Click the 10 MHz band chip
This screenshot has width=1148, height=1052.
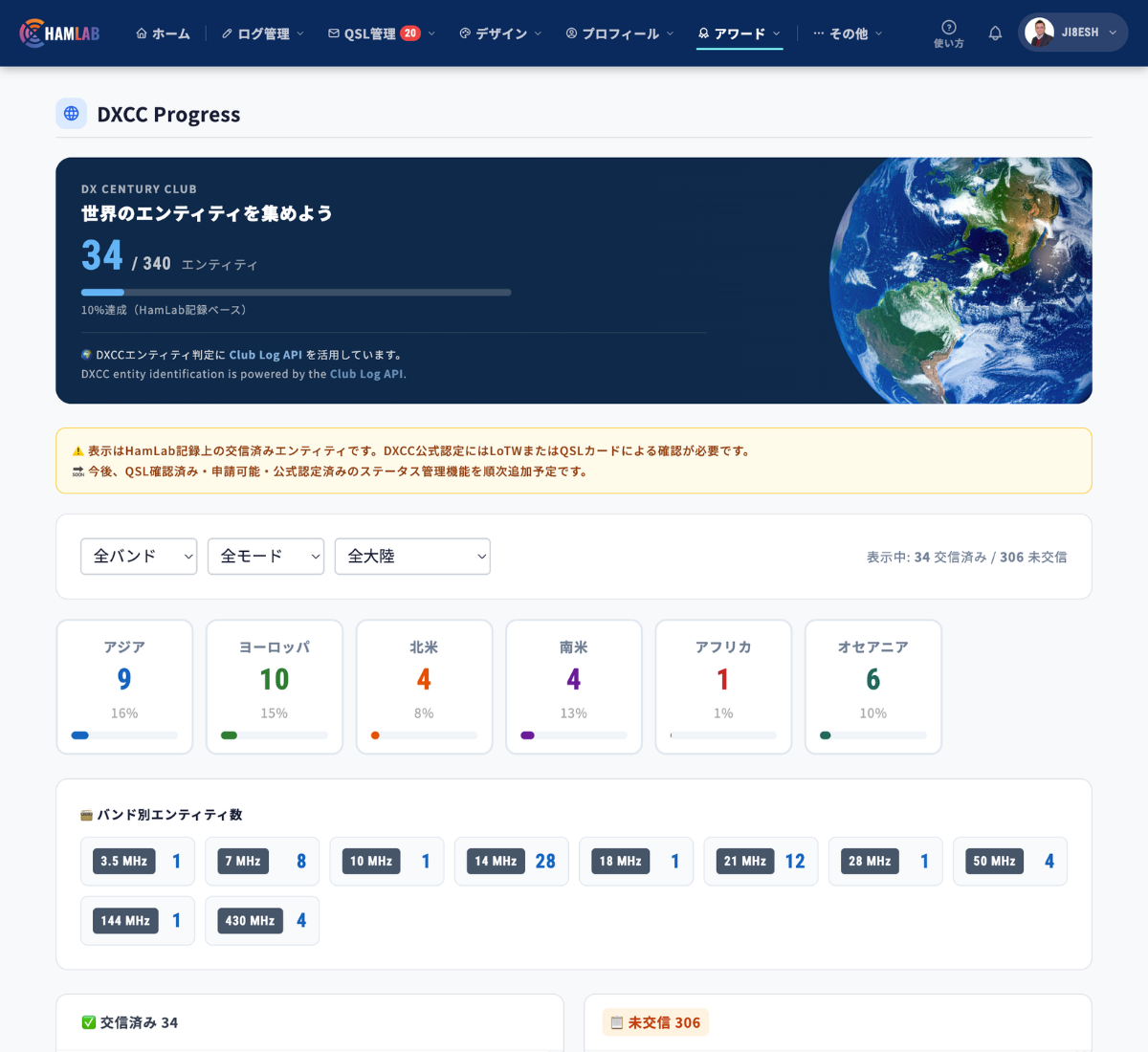tap(386, 862)
